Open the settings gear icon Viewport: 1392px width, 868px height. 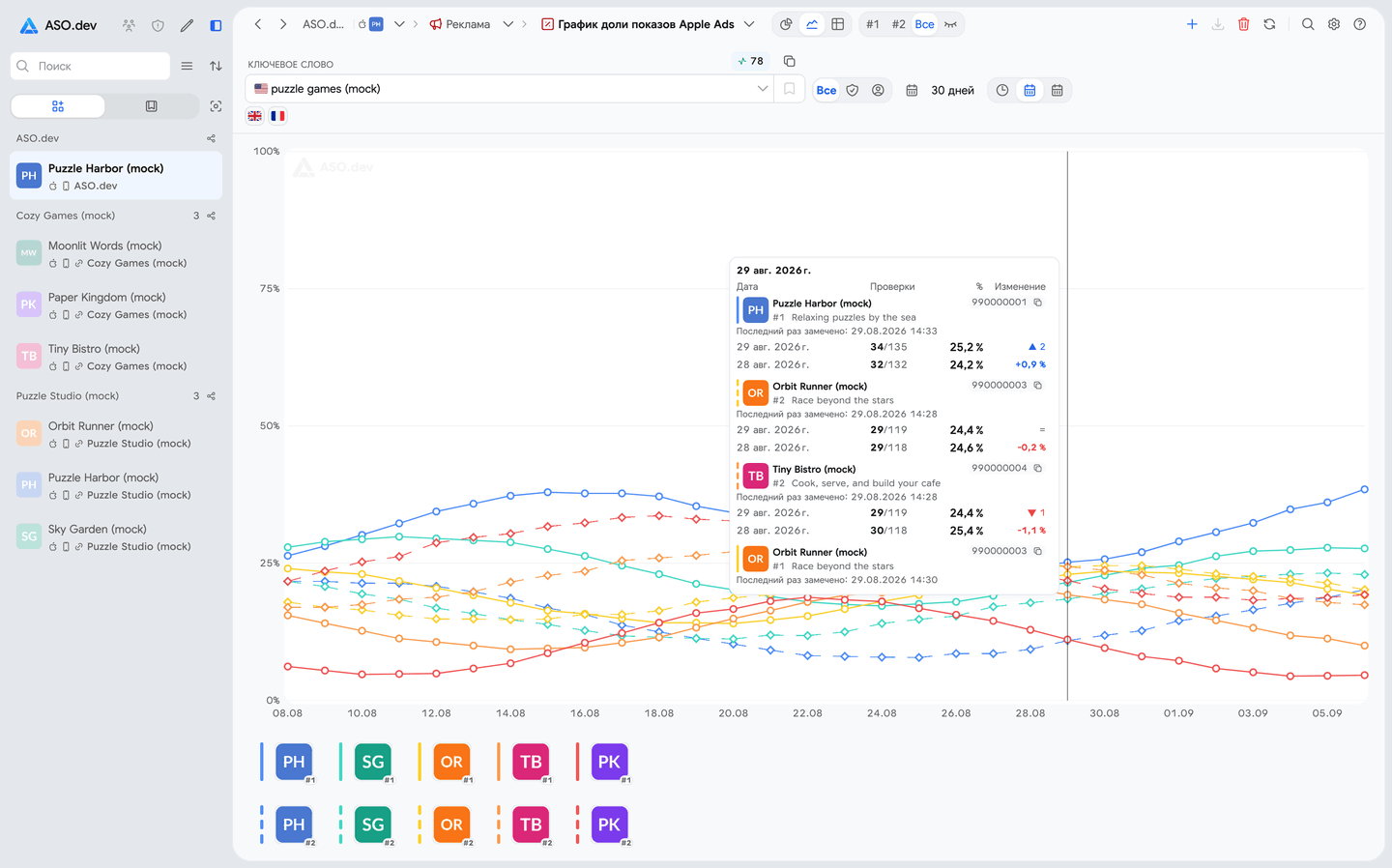(x=1334, y=24)
